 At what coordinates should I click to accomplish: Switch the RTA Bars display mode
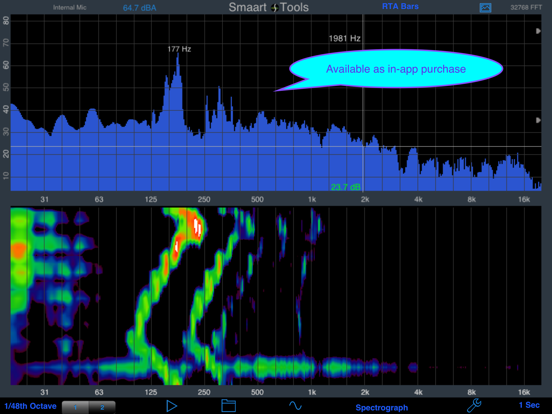click(x=400, y=6)
